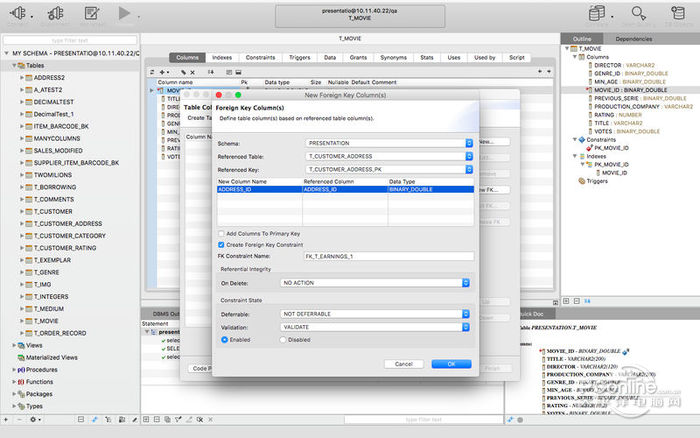Click the gear settings icon at bottom left

(32, 419)
